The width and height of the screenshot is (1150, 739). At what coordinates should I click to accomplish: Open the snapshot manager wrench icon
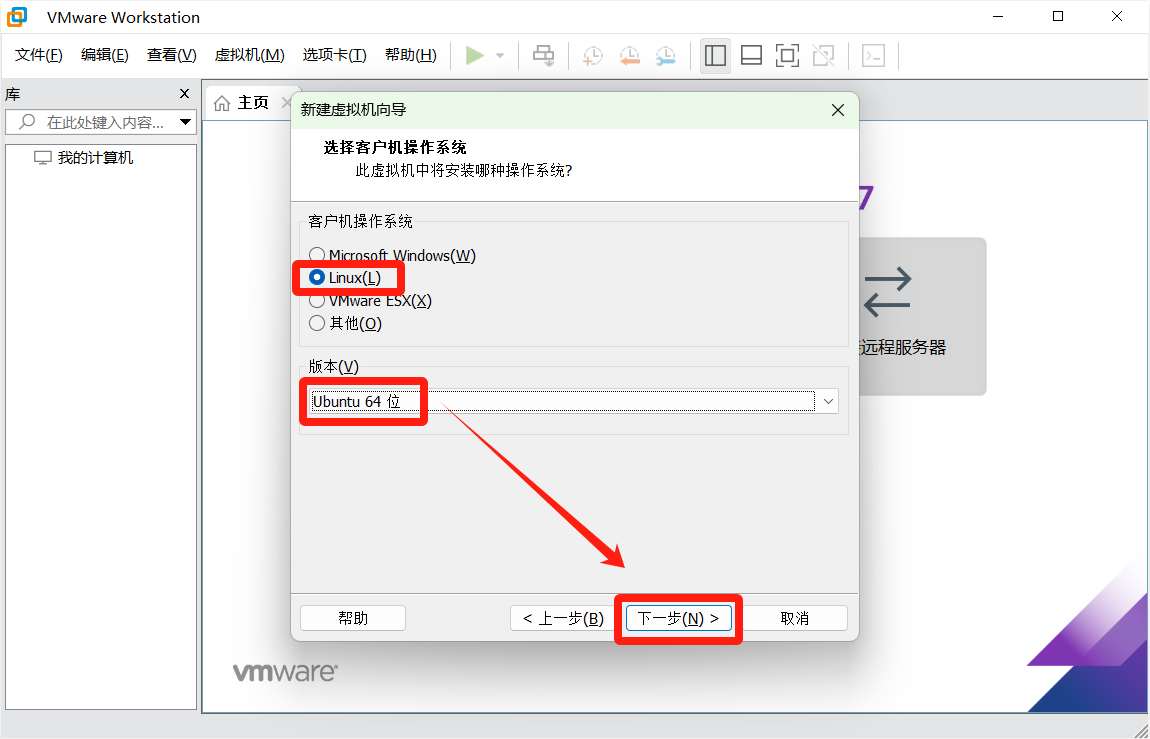(x=665, y=56)
